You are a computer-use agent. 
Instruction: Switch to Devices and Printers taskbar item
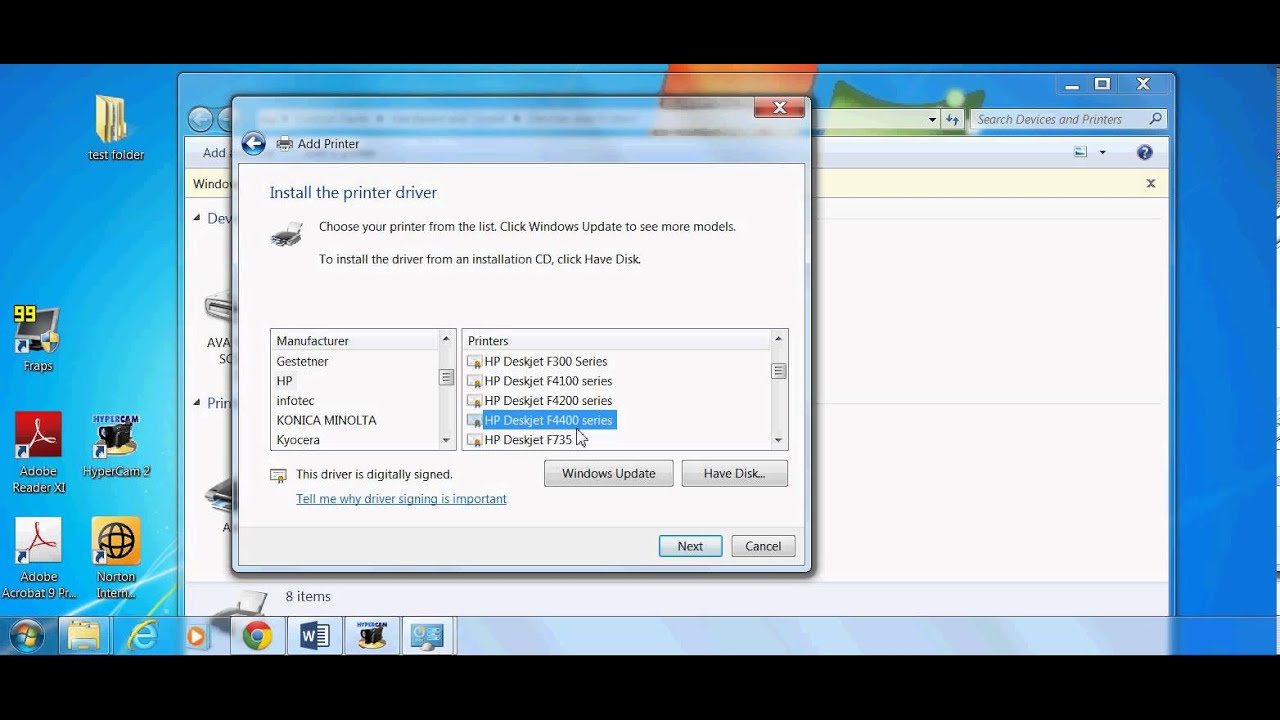click(428, 636)
